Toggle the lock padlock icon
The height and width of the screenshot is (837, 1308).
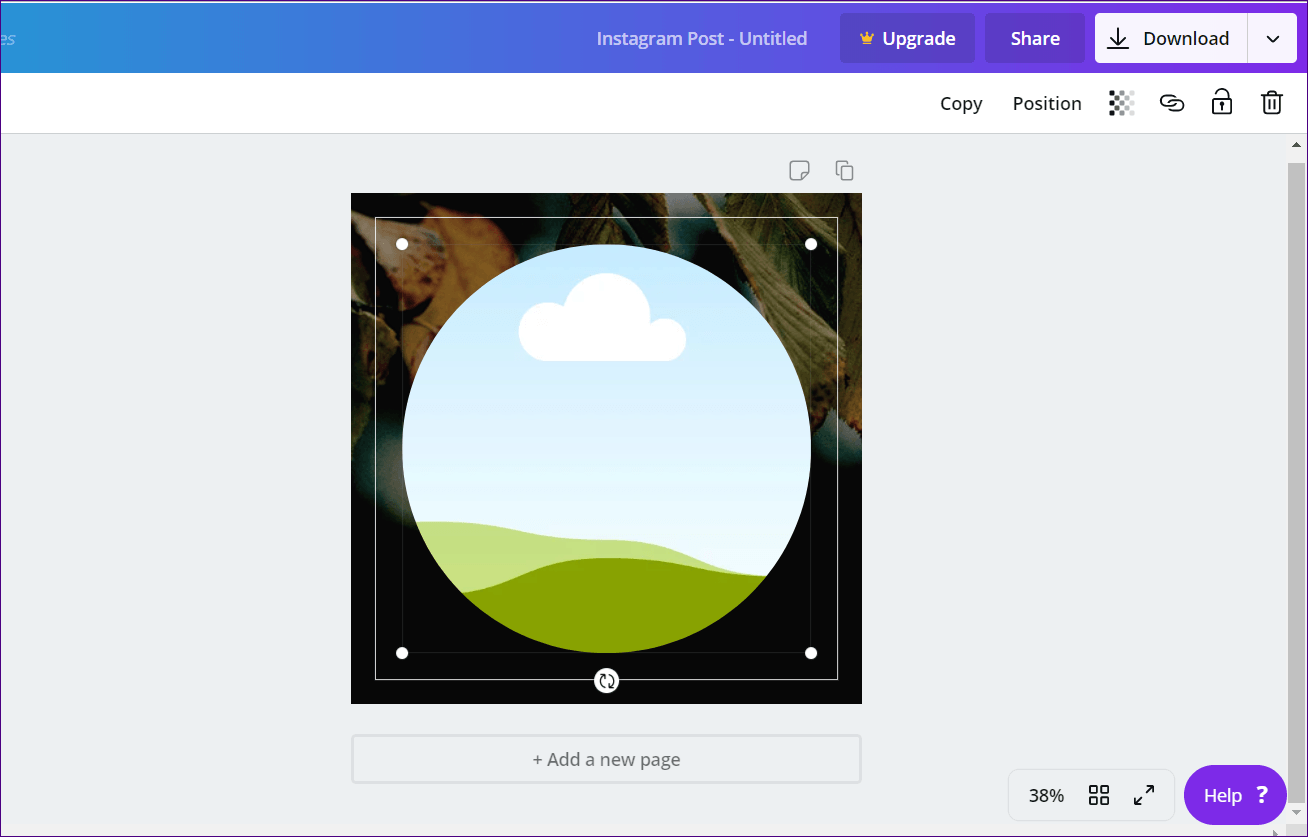(1221, 102)
